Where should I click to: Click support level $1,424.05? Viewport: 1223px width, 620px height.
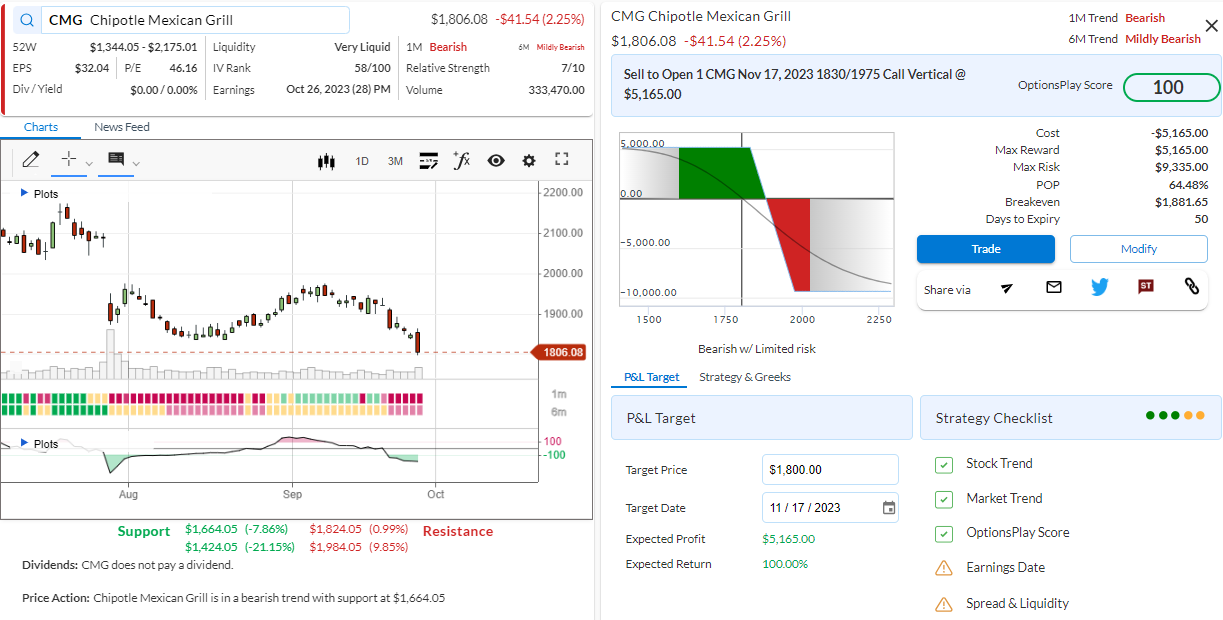pos(211,547)
